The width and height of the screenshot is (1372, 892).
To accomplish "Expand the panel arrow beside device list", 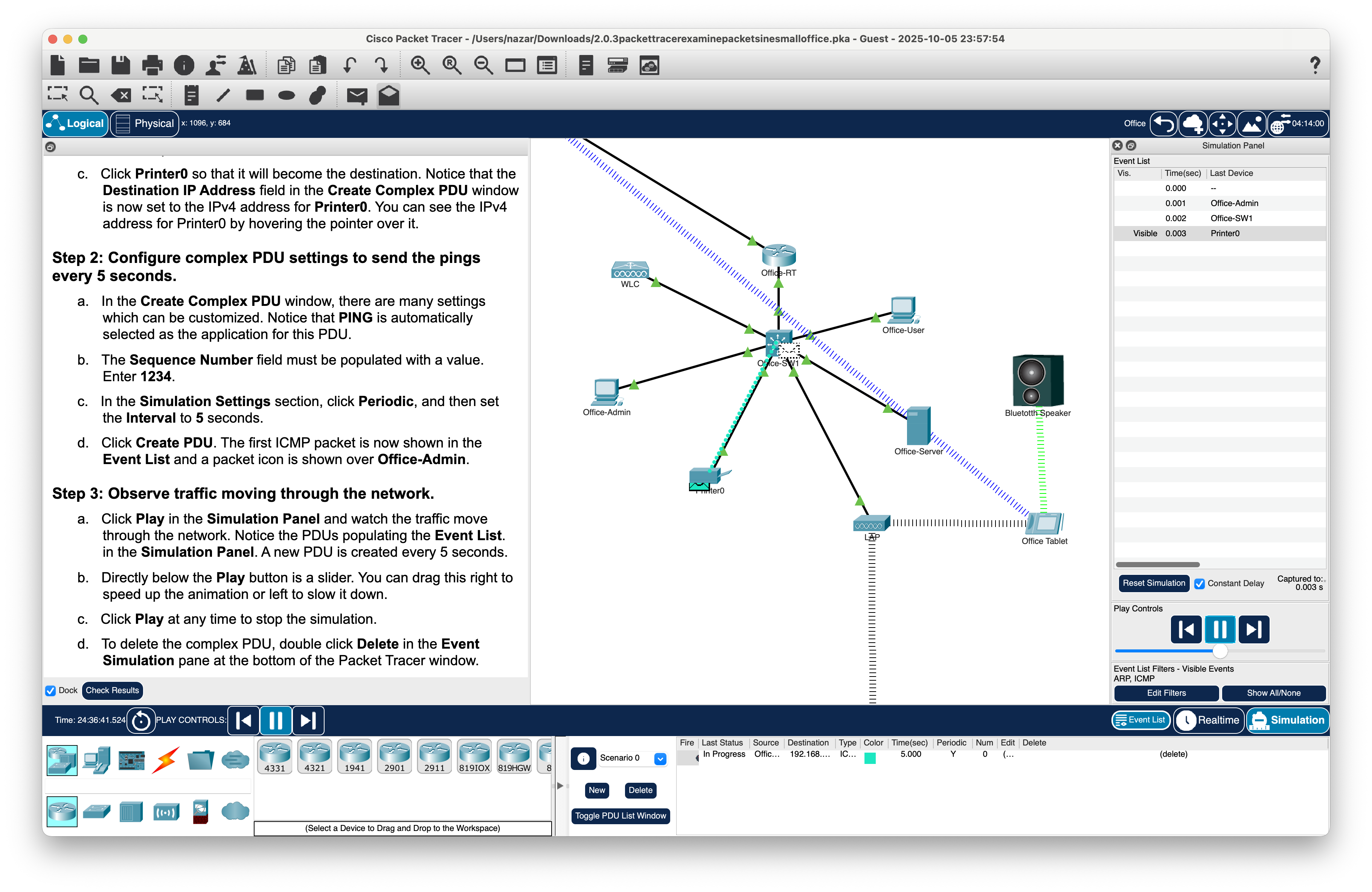I will click(560, 786).
